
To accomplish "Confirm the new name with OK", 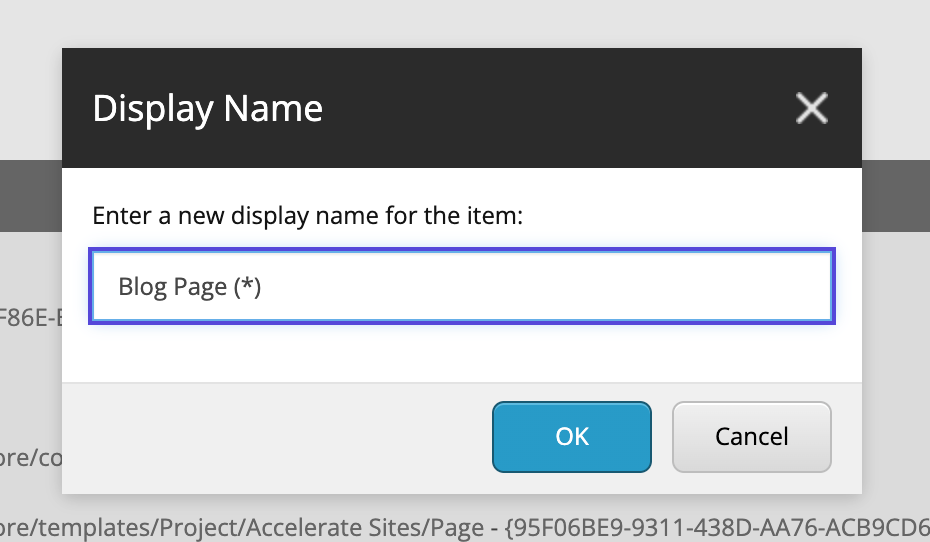I will click(x=572, y=437).
